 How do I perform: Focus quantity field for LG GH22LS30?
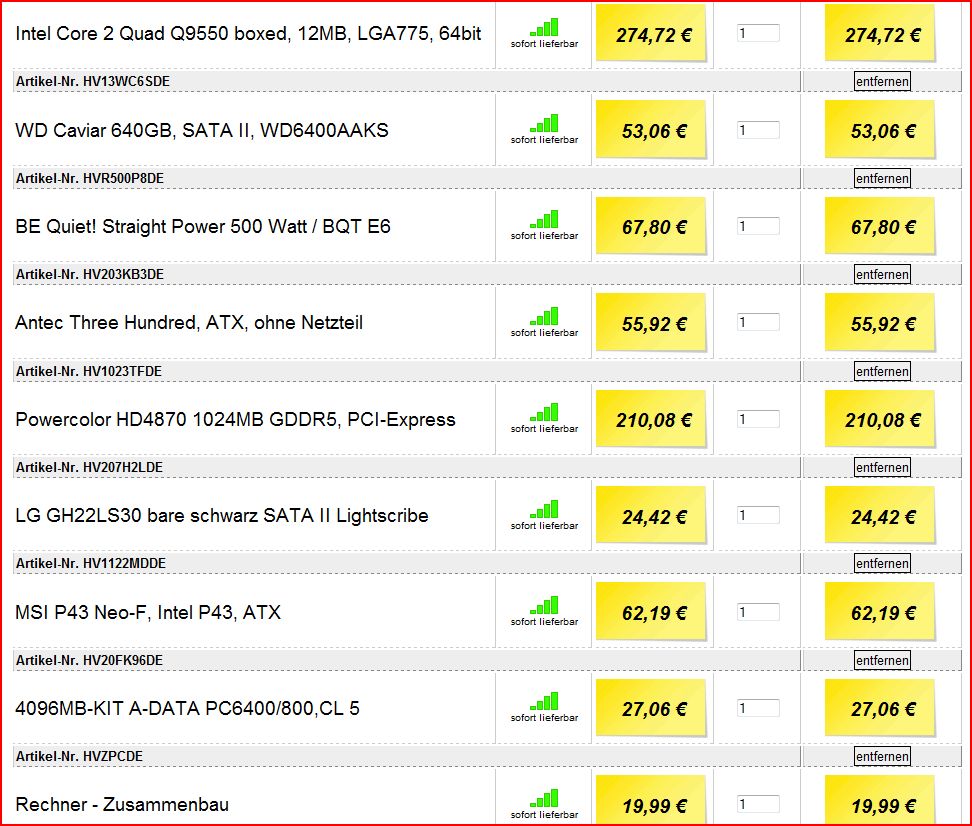tap(758, 515)
